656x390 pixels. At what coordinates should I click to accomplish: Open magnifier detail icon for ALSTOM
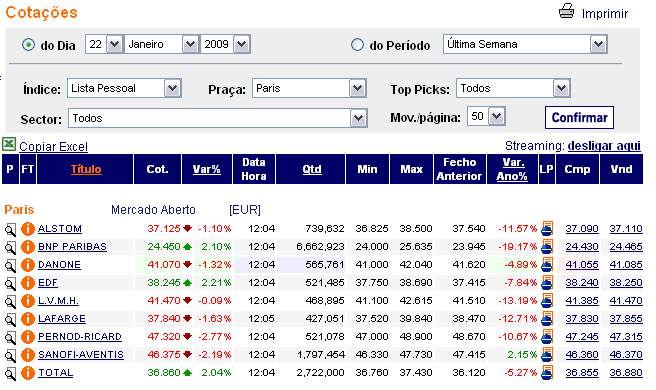pos(10,230)
